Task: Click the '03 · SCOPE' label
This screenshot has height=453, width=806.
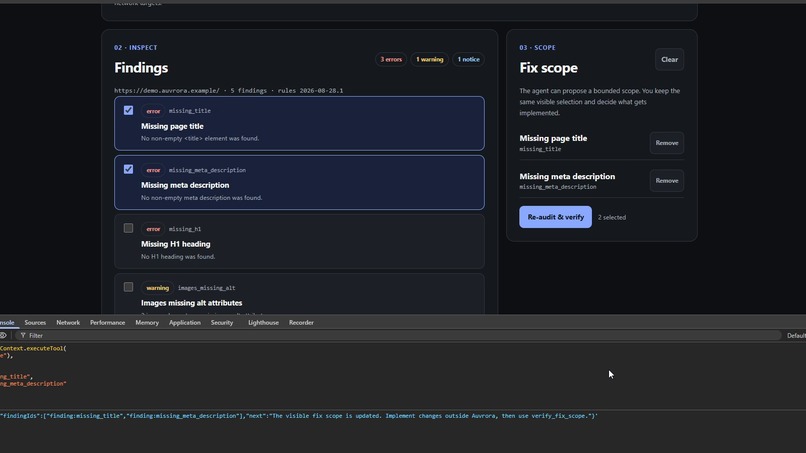Action: coord(537,47)
